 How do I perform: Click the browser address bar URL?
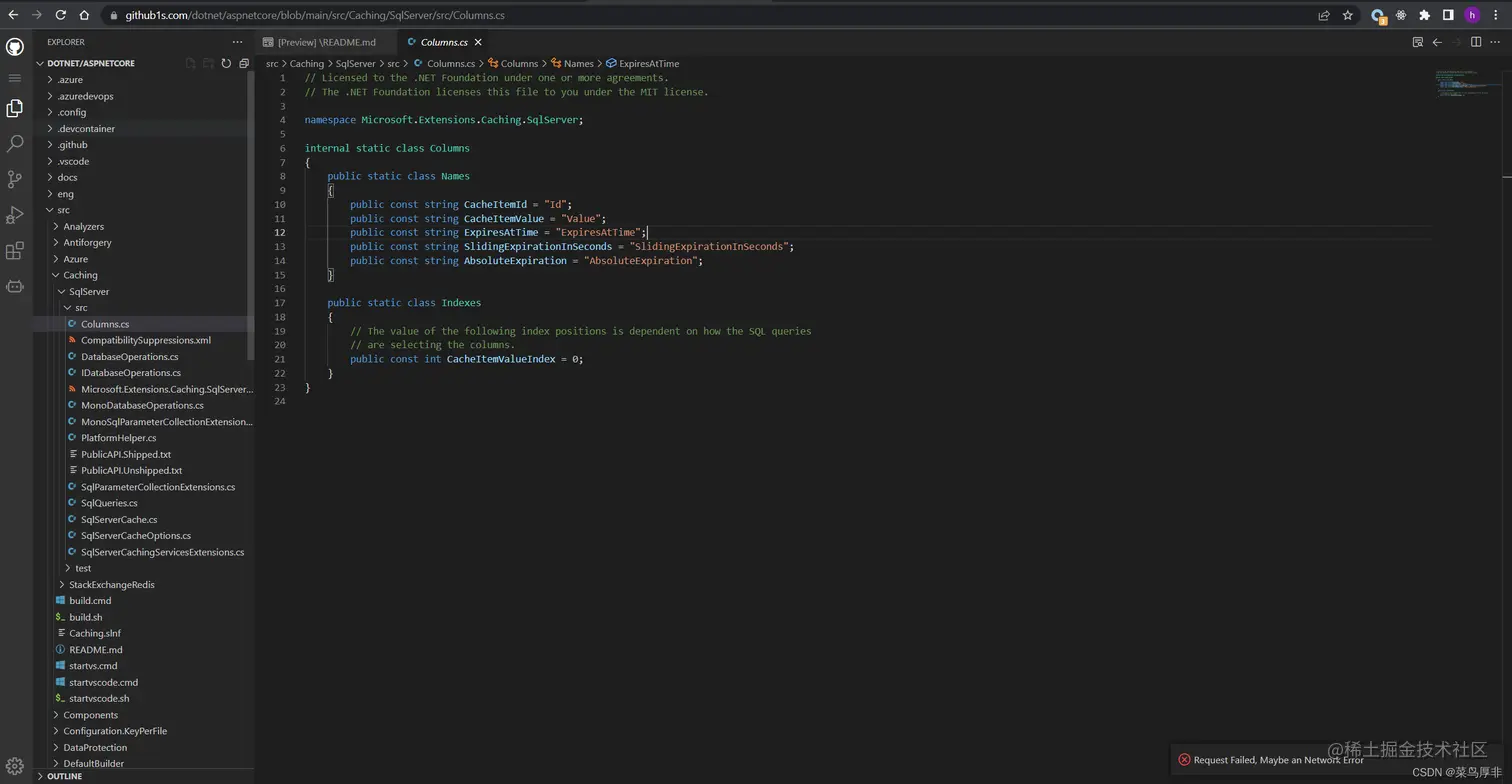point(315,15)
